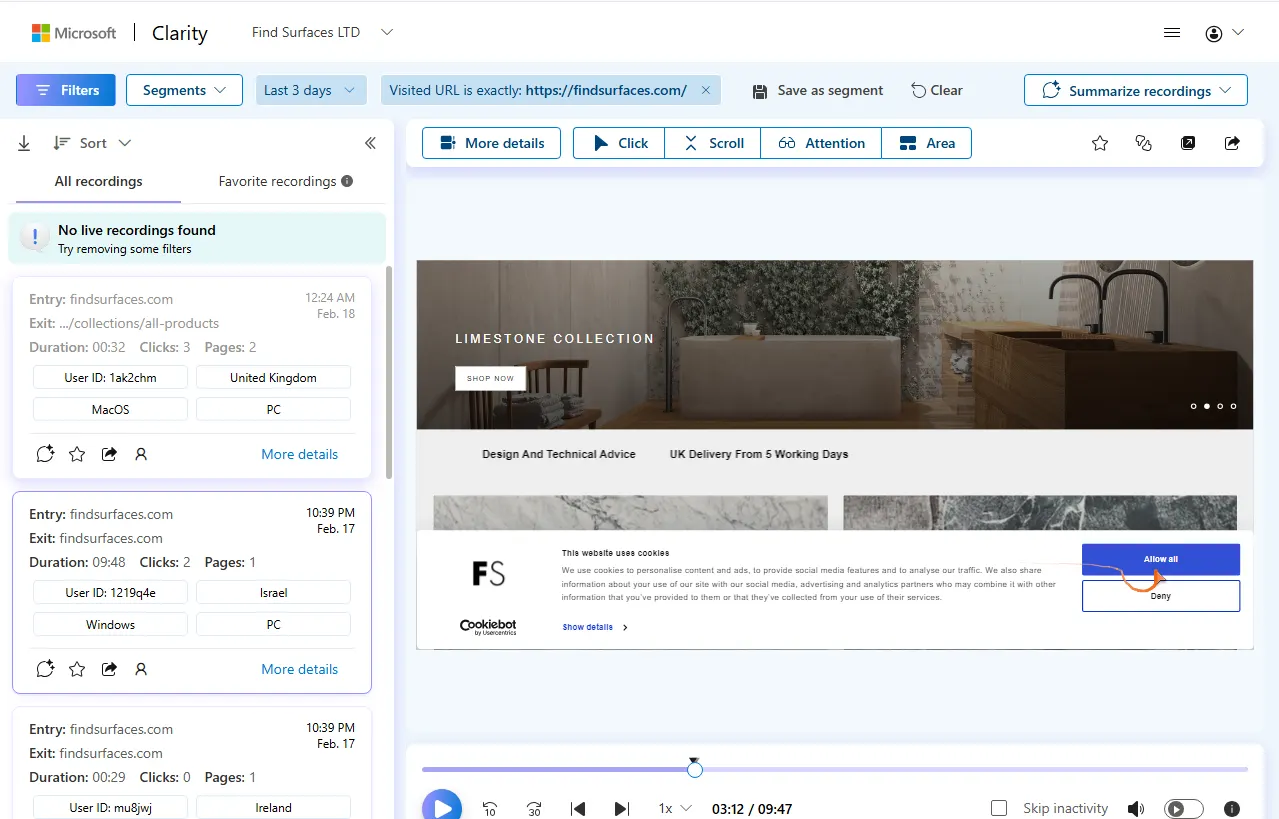This screenshot has height=819, width=1279.
Task: Open More details in the player toolbar
Action: click(491, 143)
